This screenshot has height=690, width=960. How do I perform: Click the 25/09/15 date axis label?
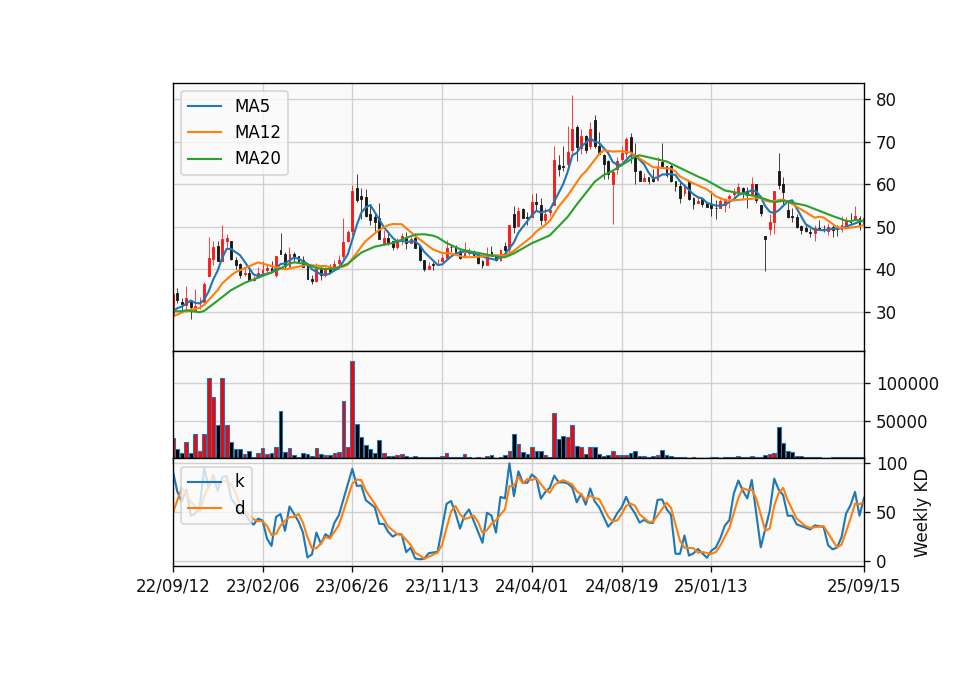pos(864,586)
